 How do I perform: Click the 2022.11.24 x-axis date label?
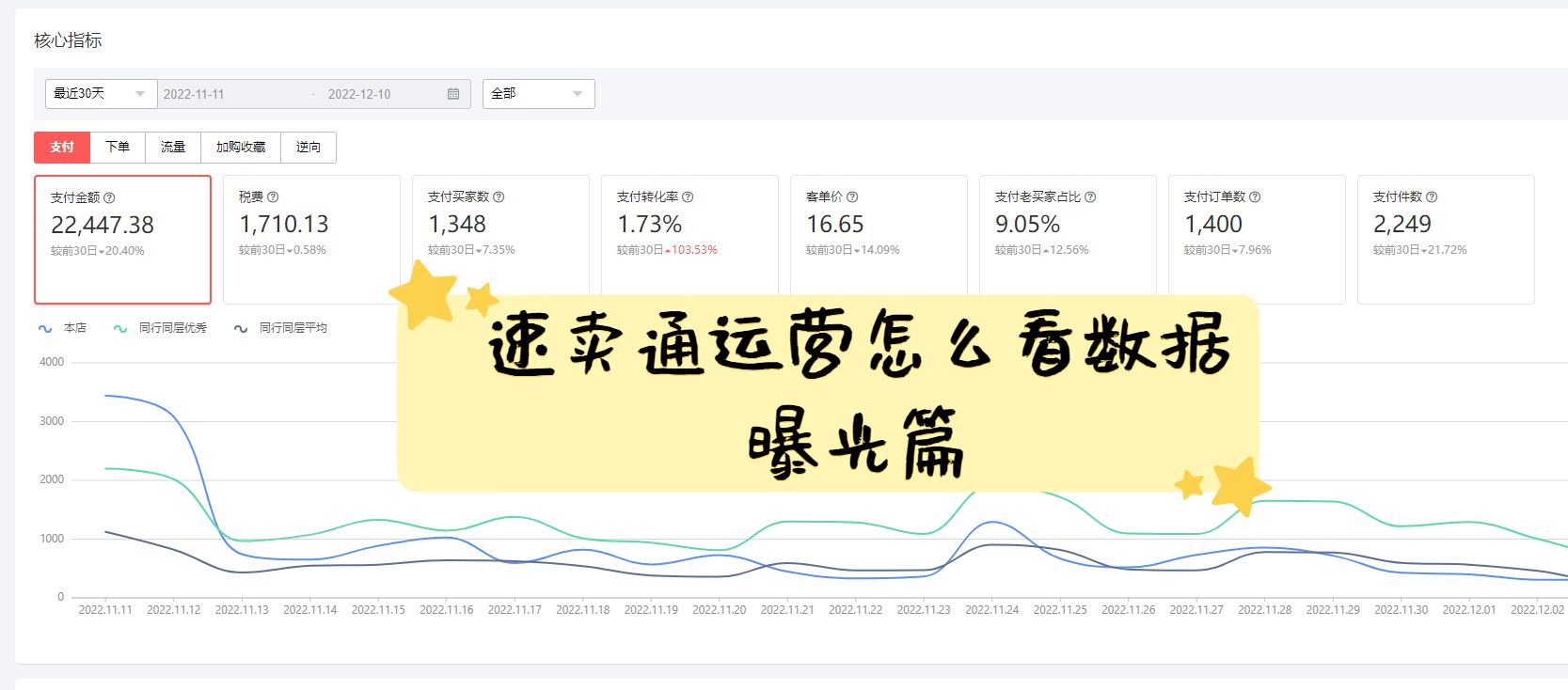pyautogui.click(x=992, y=610)
